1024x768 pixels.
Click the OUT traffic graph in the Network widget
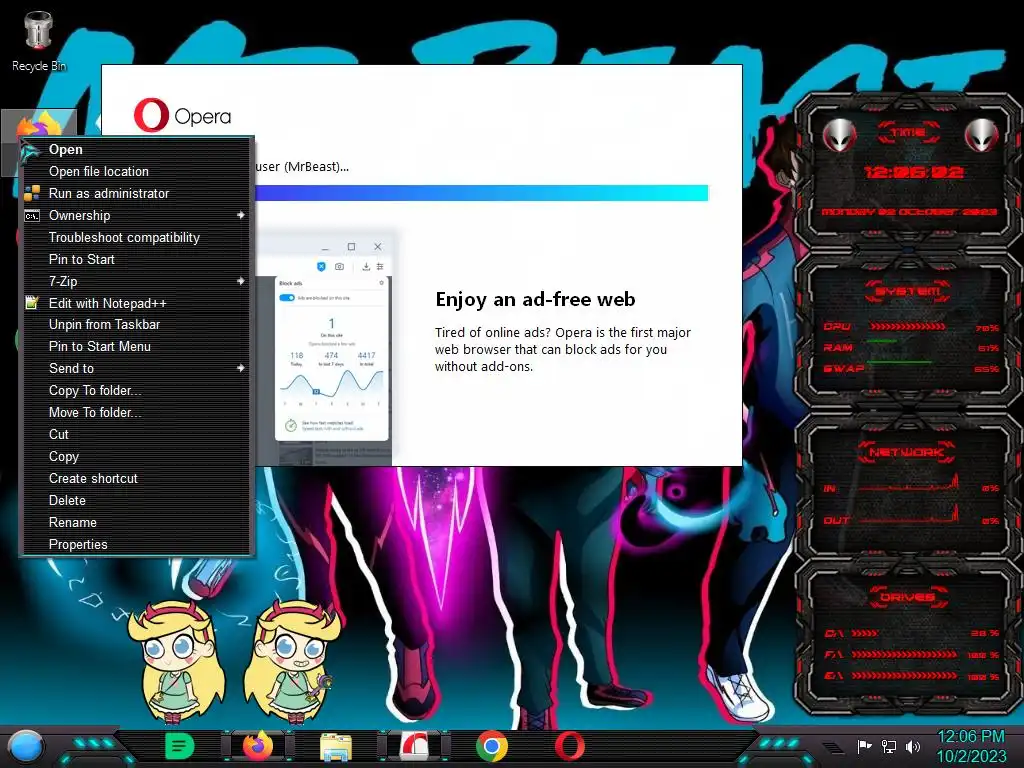click(908, 515)
